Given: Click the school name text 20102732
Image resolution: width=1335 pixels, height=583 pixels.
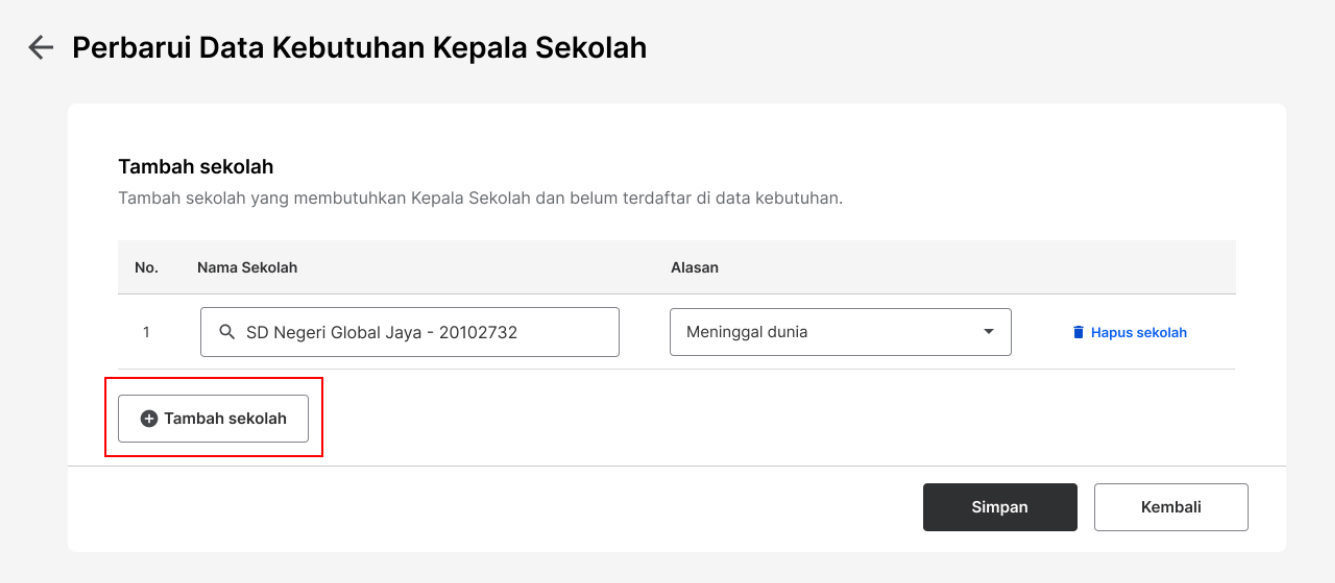Looking at the screenshot, I should pos(482,332).
